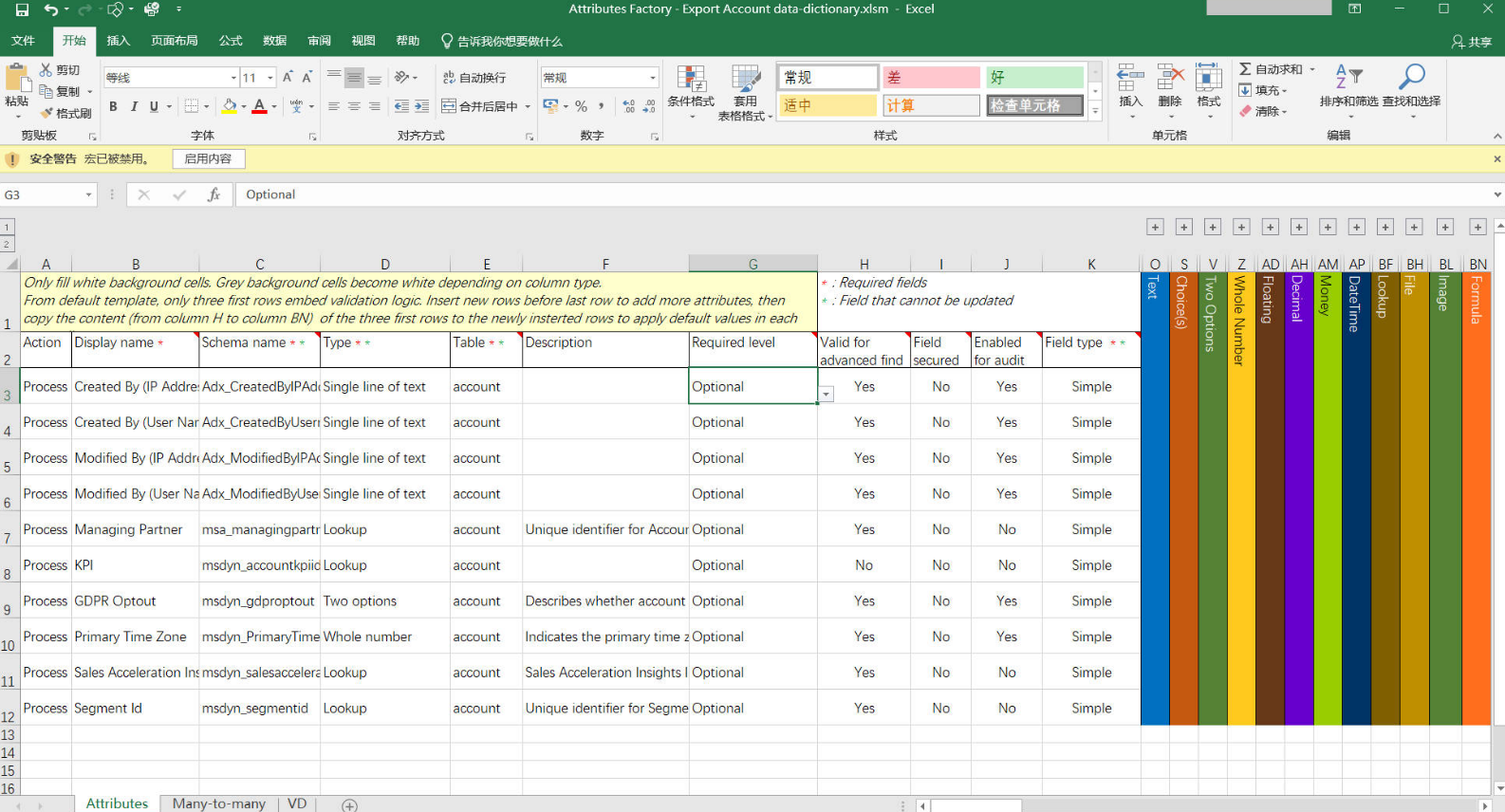Increase the font size
The height and width of the screenshot is (812, 1505).
pyautogui.click(x=288, y=77)
